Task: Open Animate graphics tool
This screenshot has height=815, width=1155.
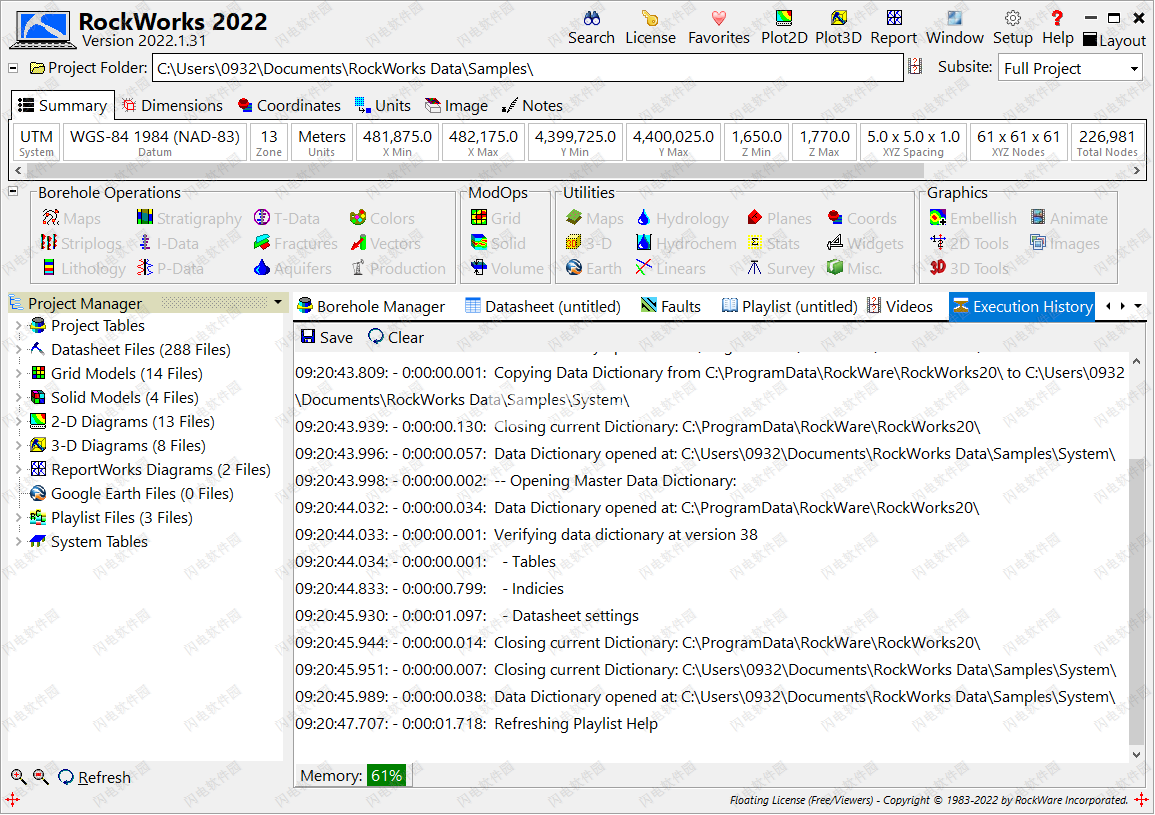Action: (x=1070, y=218)
